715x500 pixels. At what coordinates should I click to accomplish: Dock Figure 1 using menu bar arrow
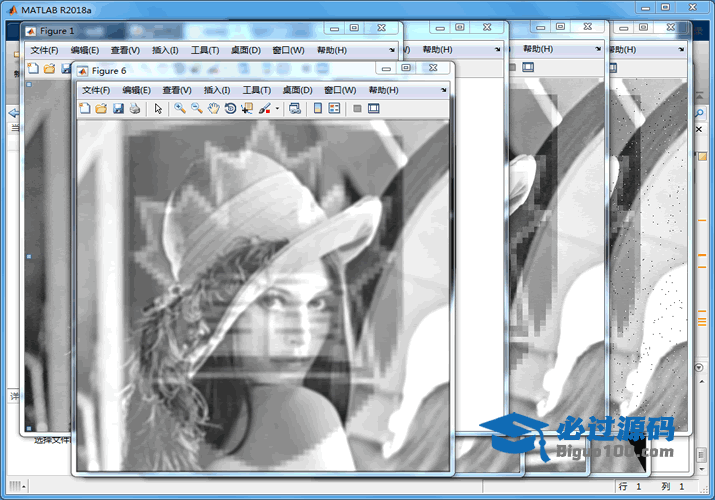tap(392, 50)
